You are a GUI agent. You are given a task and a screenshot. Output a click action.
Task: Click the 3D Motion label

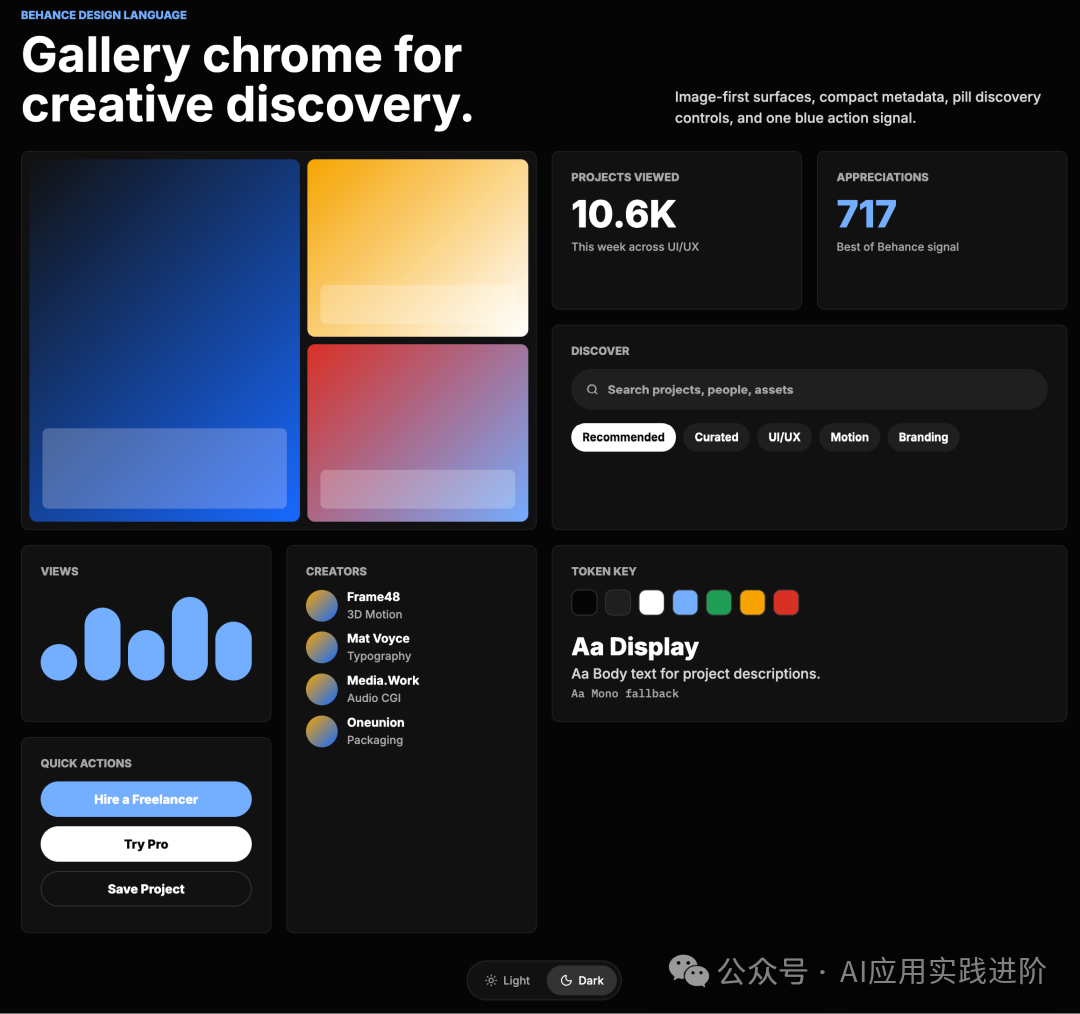[x=375, y=614]
